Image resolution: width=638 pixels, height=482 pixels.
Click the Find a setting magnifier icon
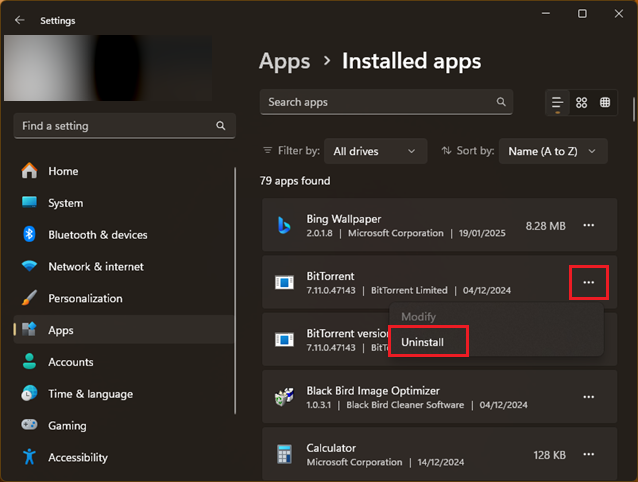221,126
